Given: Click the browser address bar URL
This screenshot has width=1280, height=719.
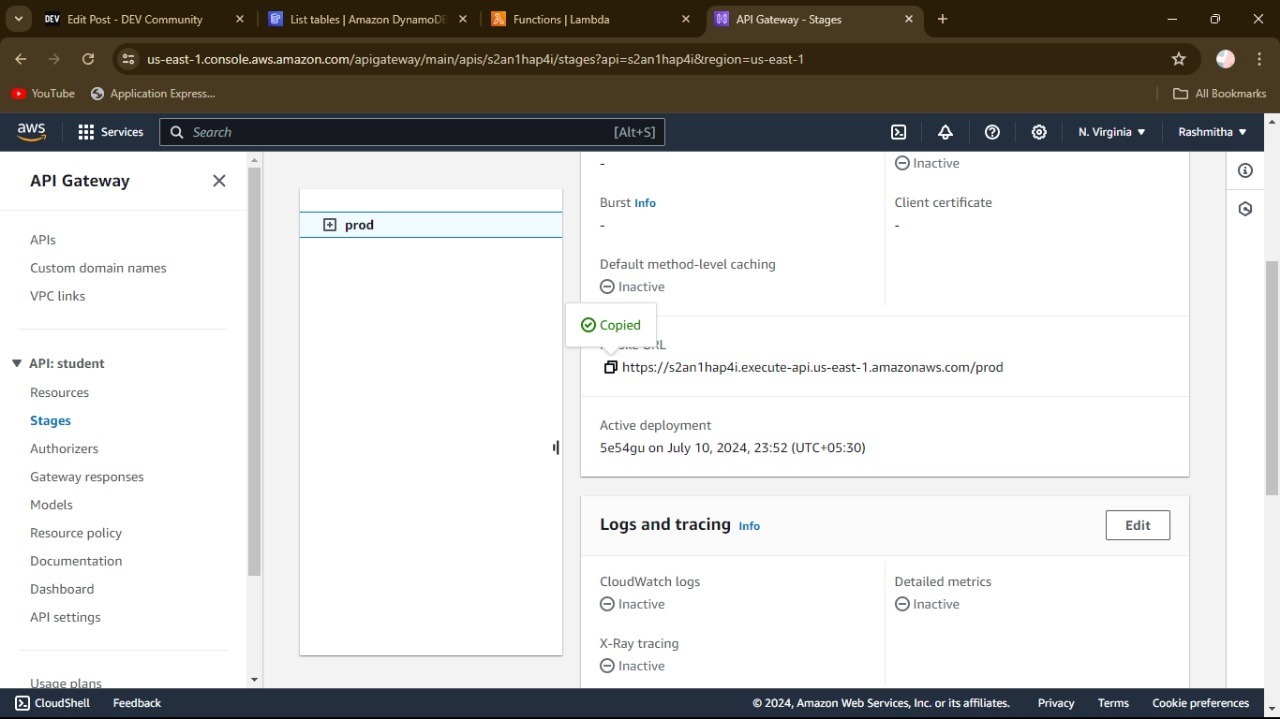Looking at the screenshot, I should click(x=475, y=59).
